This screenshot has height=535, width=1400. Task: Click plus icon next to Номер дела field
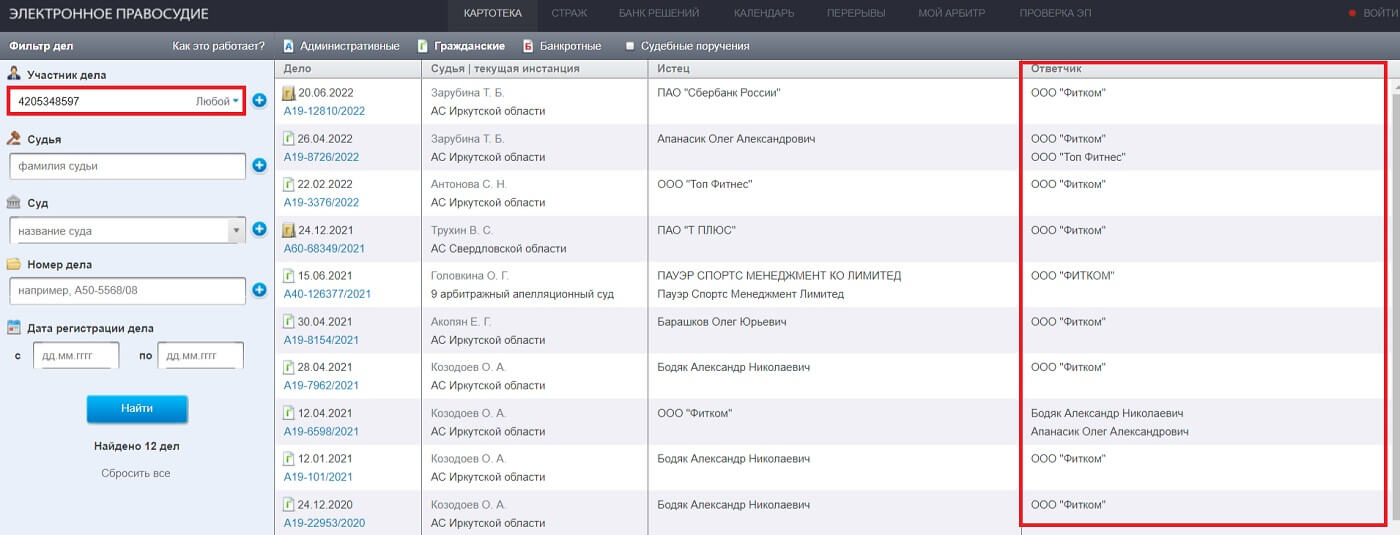(259, 290)
